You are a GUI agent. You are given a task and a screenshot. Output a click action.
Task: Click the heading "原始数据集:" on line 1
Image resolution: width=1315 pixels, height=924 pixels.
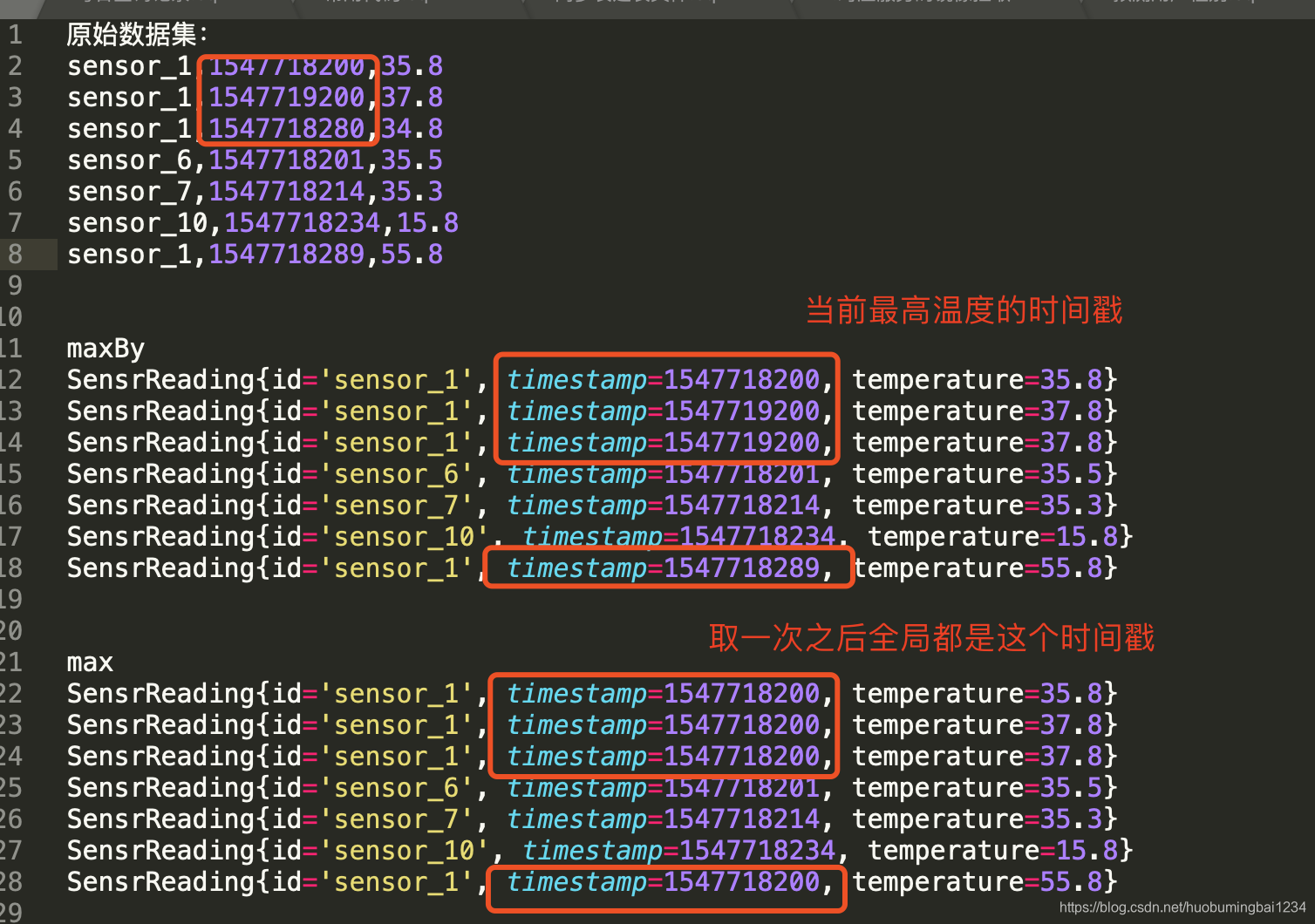(x=136, y=34)
